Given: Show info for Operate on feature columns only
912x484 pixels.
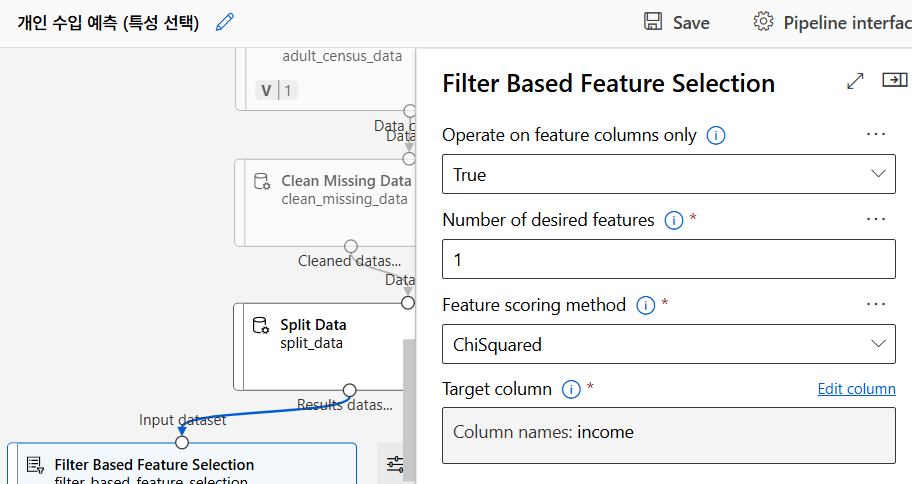Looking at the screenshot, I should coord(716,135).
